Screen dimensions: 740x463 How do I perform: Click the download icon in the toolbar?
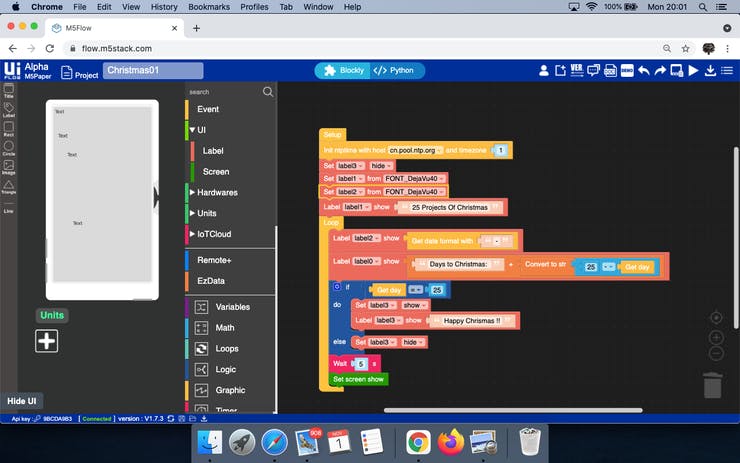(x=711, y=71)
